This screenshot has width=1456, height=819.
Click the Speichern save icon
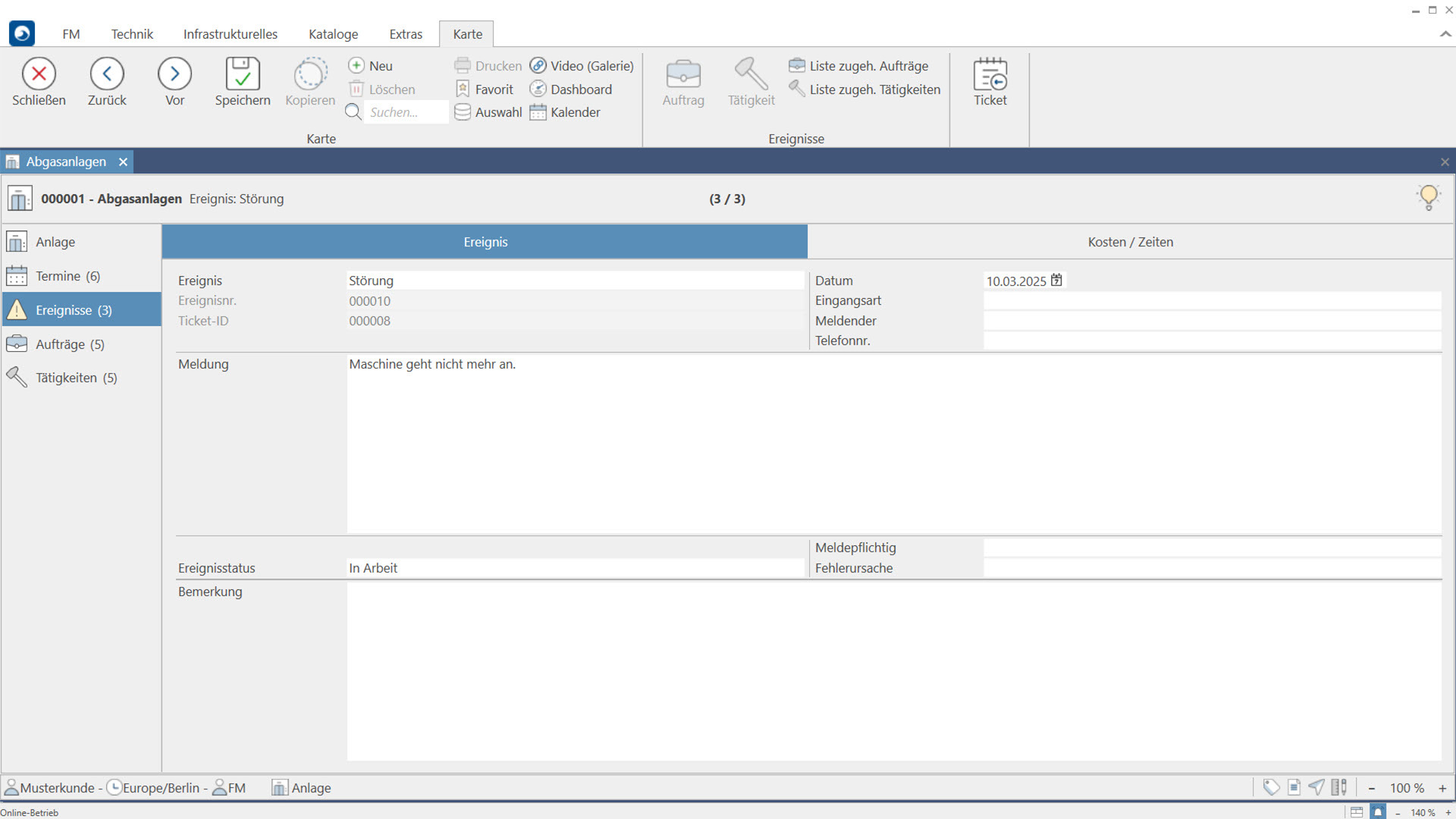pos(242,74)
